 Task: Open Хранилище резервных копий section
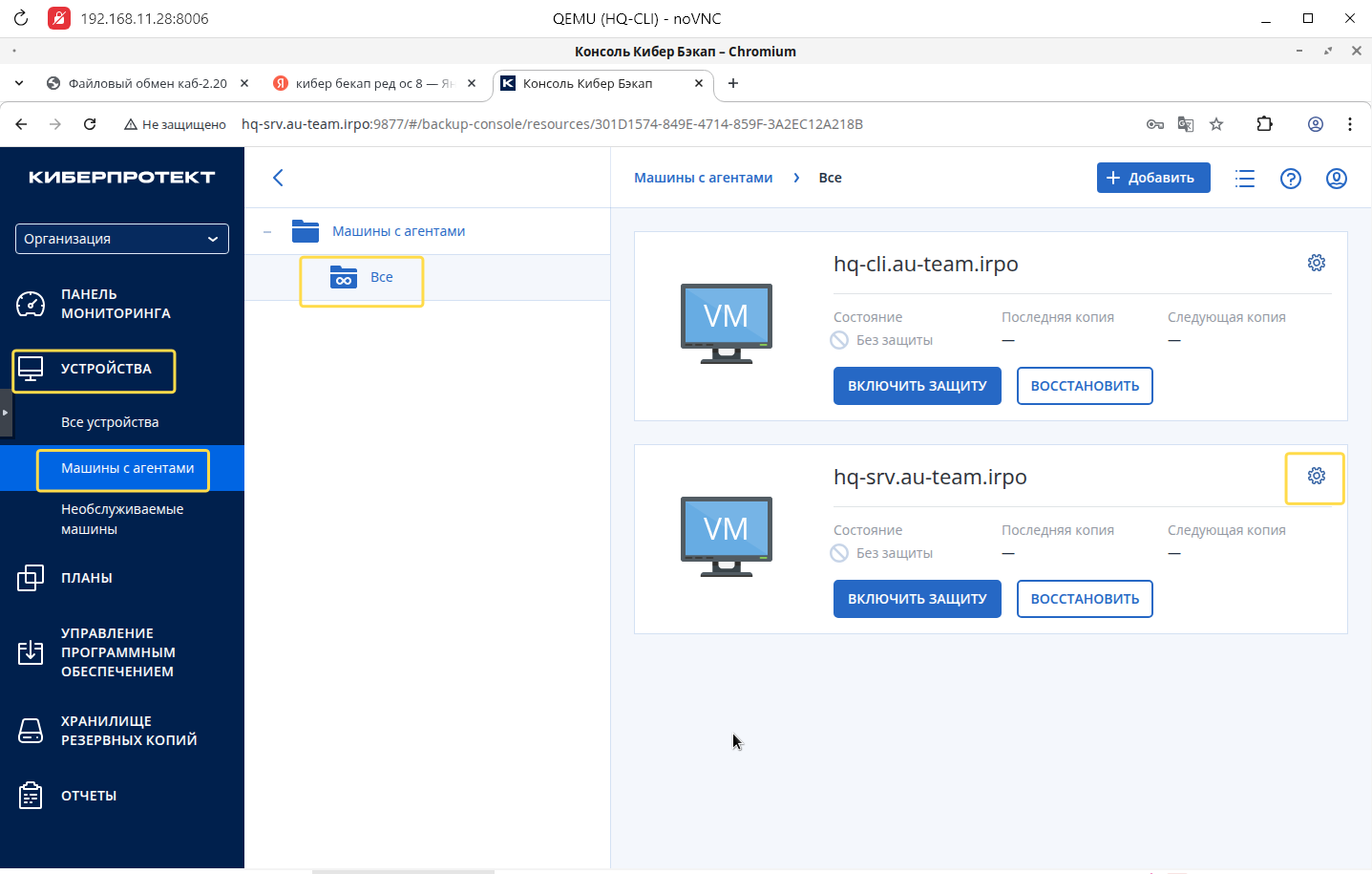(x=129, y=731)
